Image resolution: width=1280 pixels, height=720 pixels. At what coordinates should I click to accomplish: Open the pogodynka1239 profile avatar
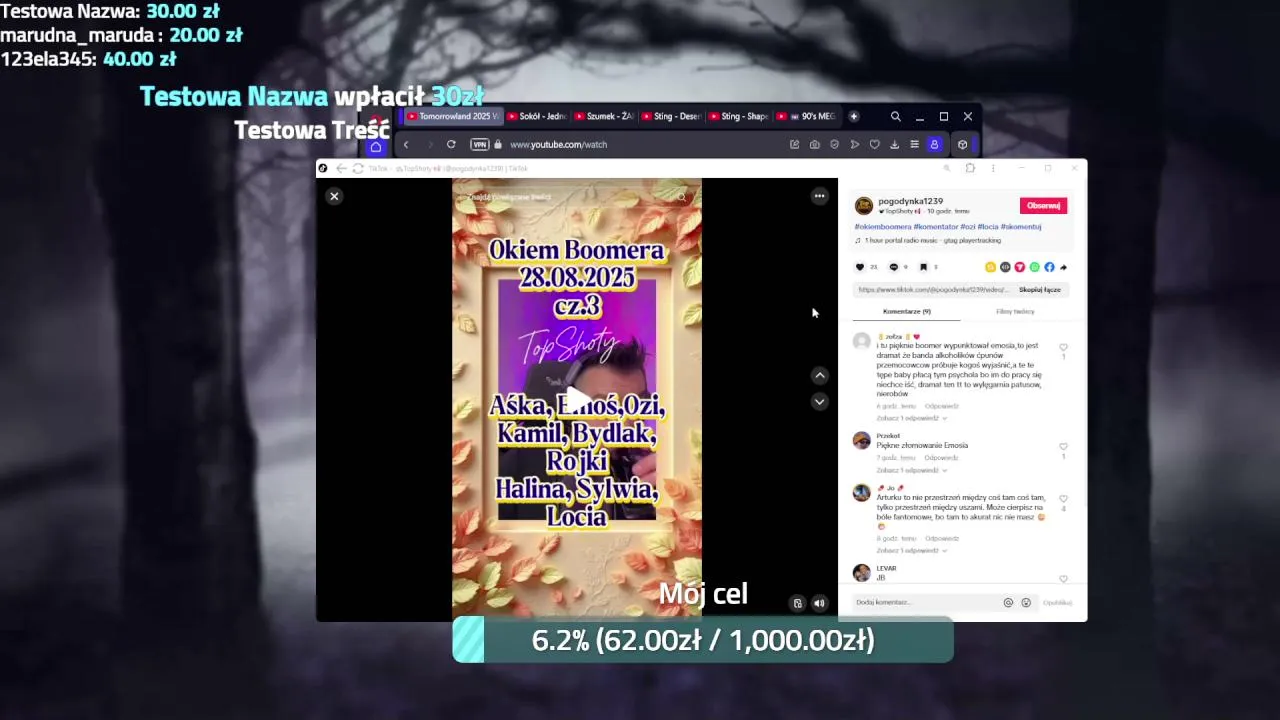pos(864,206)
